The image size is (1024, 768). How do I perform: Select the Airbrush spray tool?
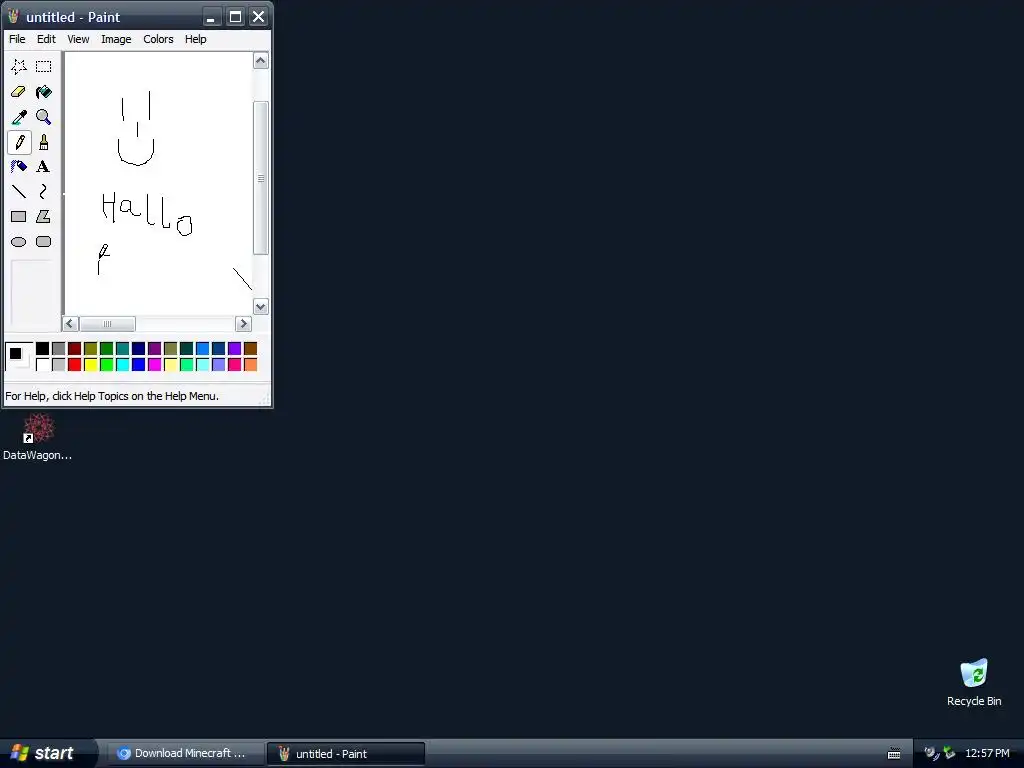19,167
